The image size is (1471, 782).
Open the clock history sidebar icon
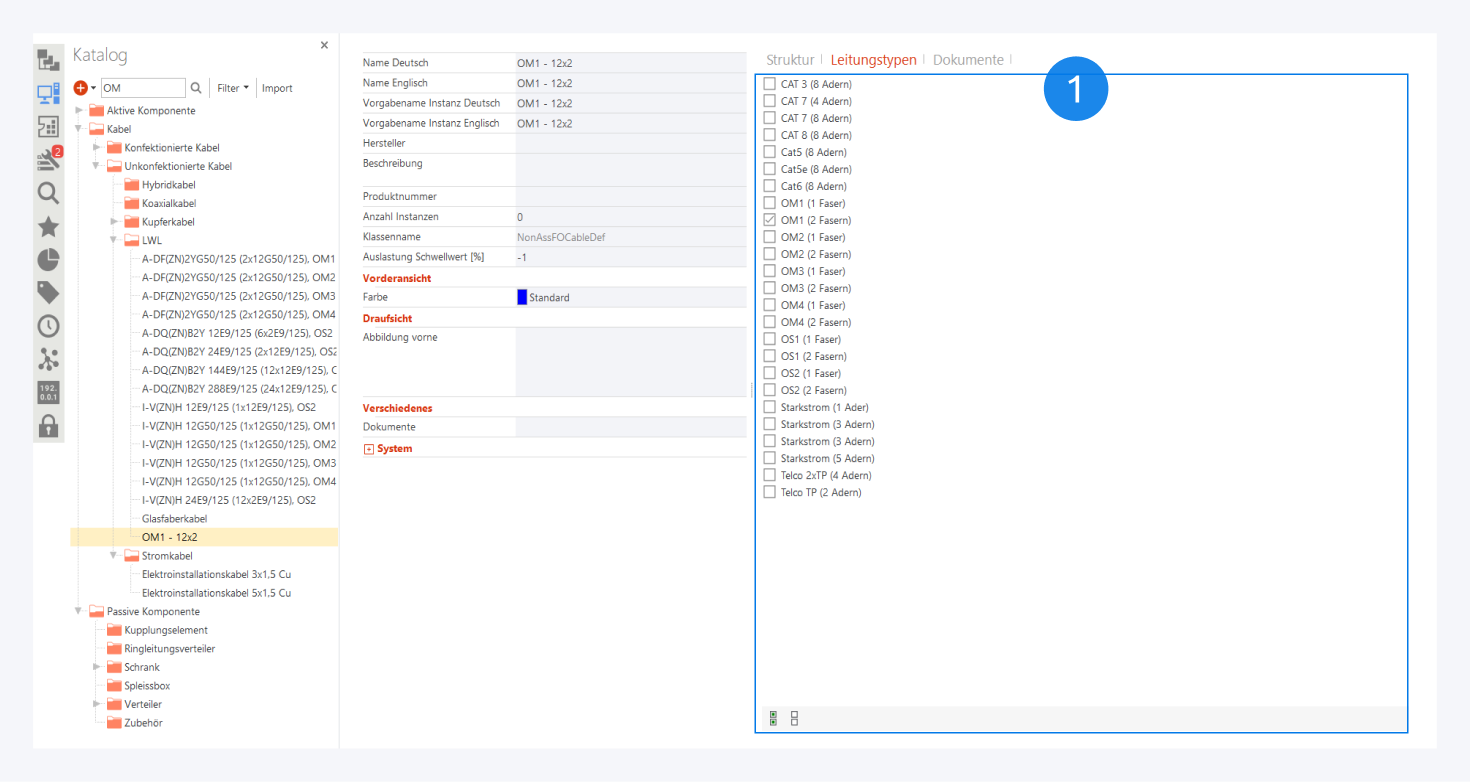[48, 325]
